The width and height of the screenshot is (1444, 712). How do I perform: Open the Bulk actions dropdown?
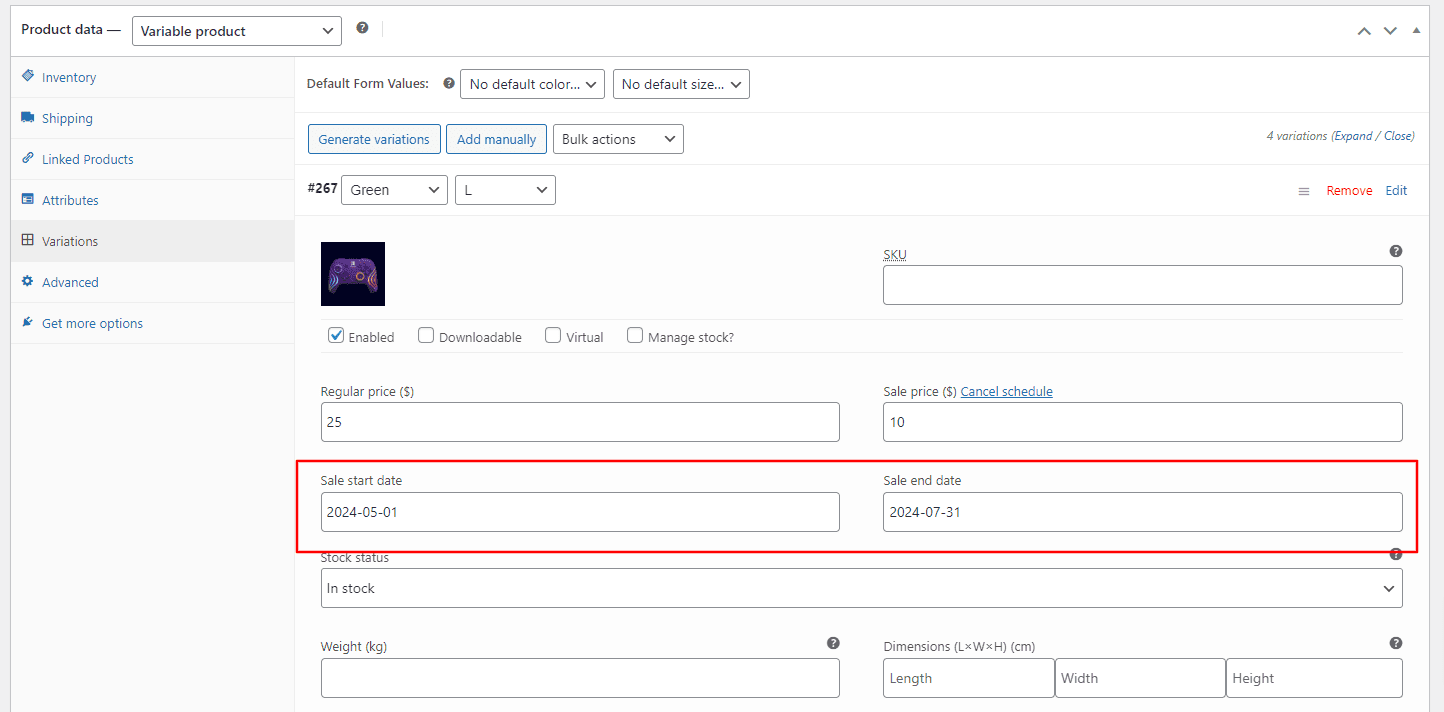tap(618, 139)
